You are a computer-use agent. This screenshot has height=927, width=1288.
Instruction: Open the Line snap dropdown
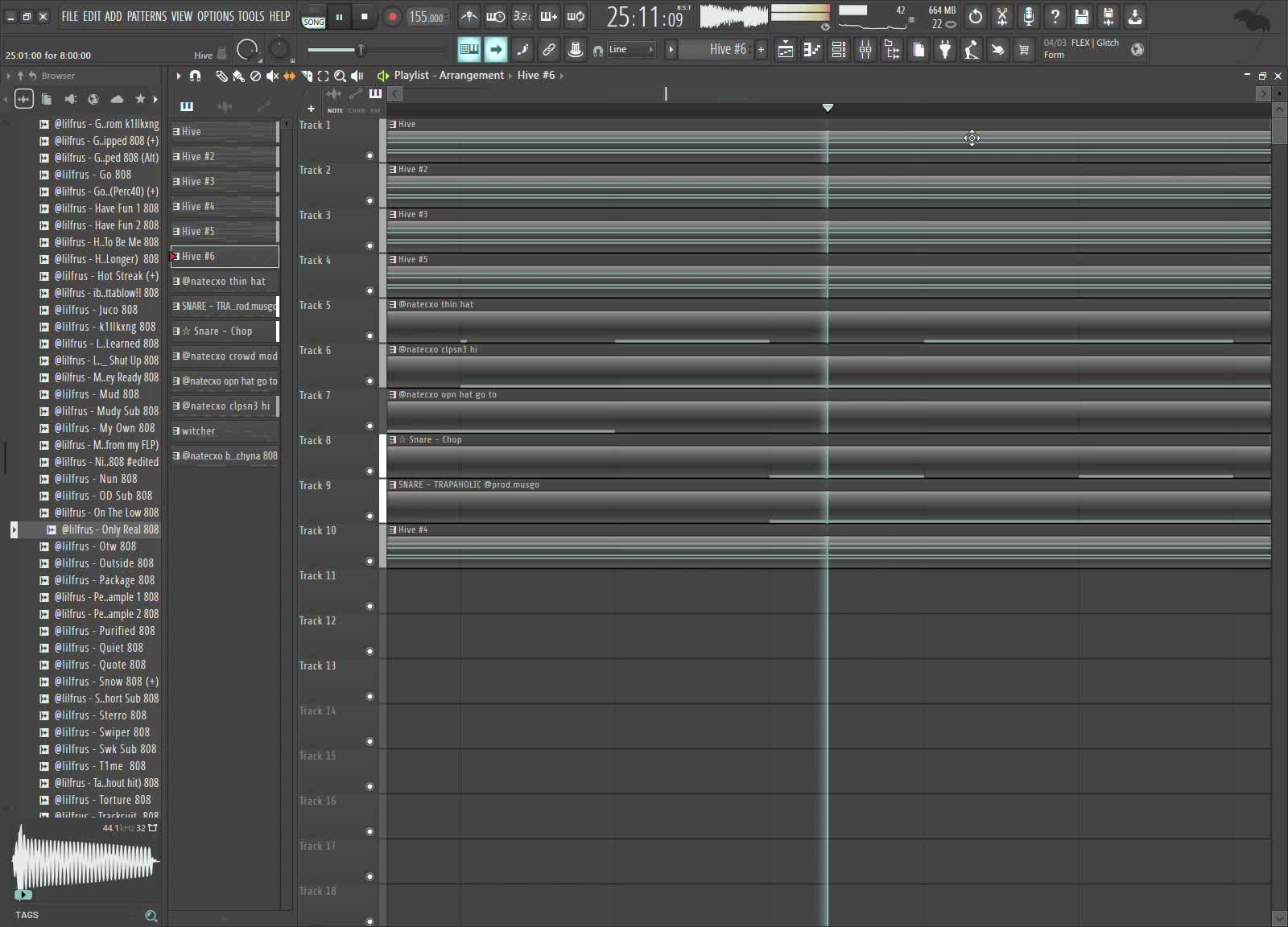click(x=631, y=50)
